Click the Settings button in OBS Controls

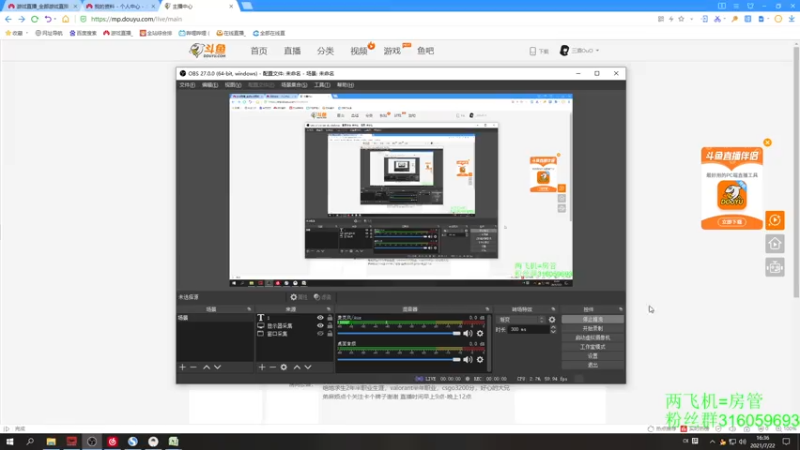pos(592,356)
